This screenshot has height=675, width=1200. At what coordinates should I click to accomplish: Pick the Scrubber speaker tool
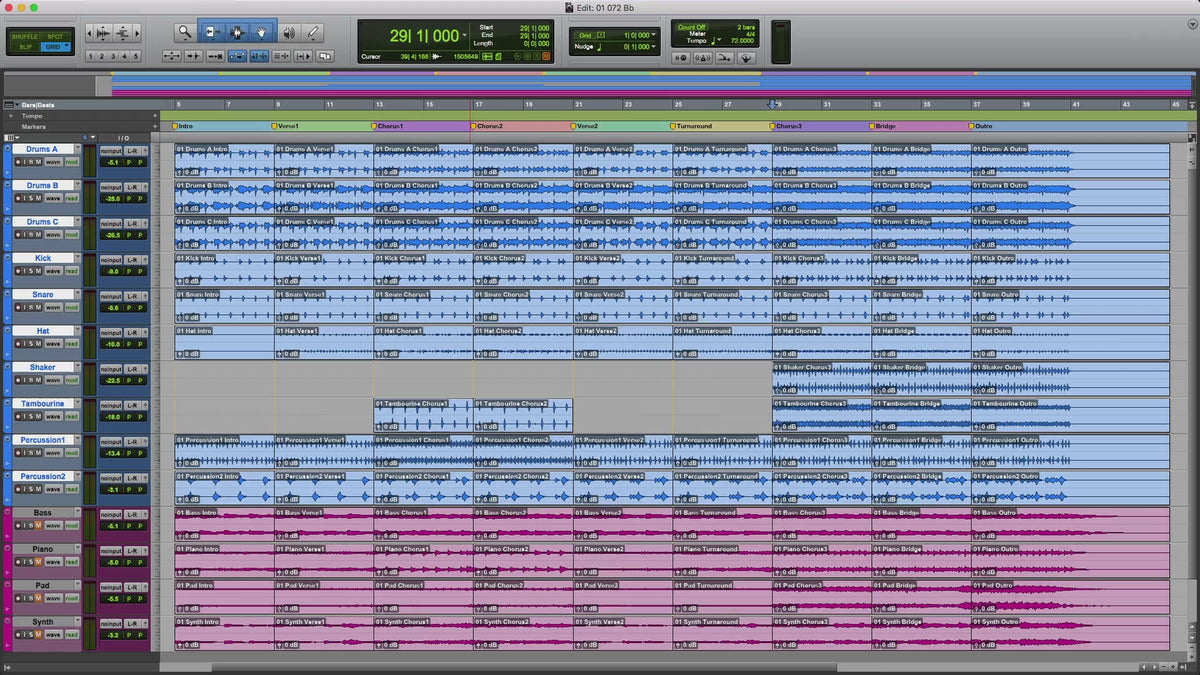coord(288,33)
